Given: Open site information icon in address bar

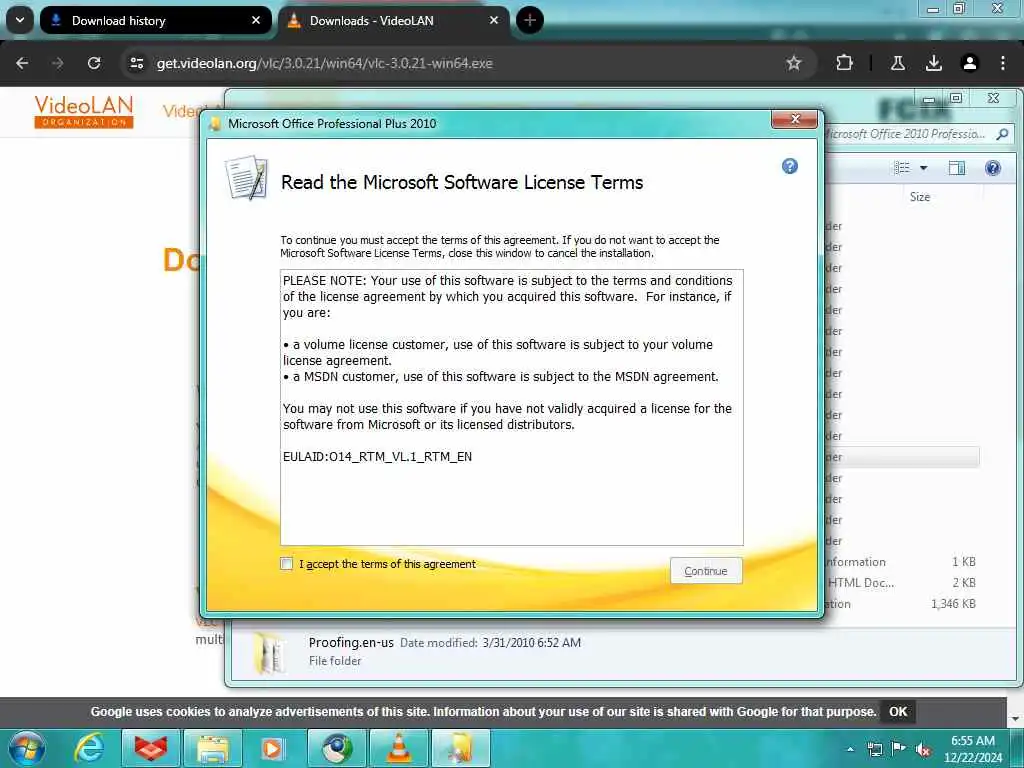Looking at the screenshot, I should click(x=136, y=63).
